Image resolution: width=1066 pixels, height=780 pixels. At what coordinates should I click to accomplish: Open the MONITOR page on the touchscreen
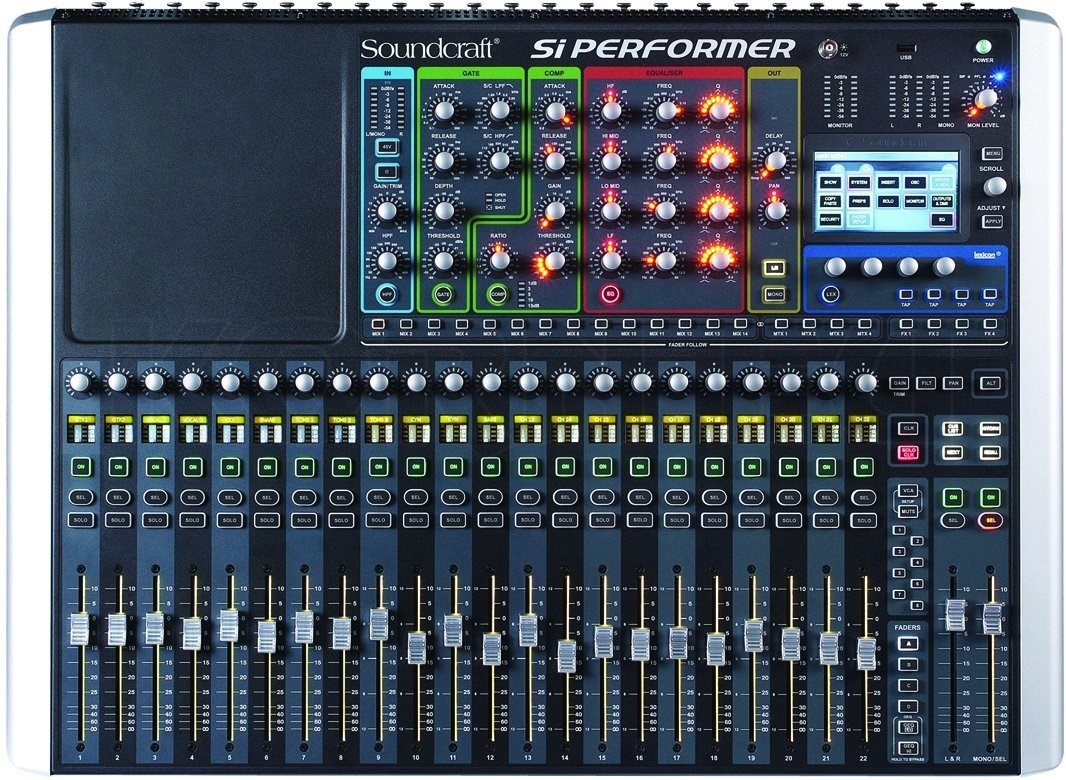(x=915, y=201)
